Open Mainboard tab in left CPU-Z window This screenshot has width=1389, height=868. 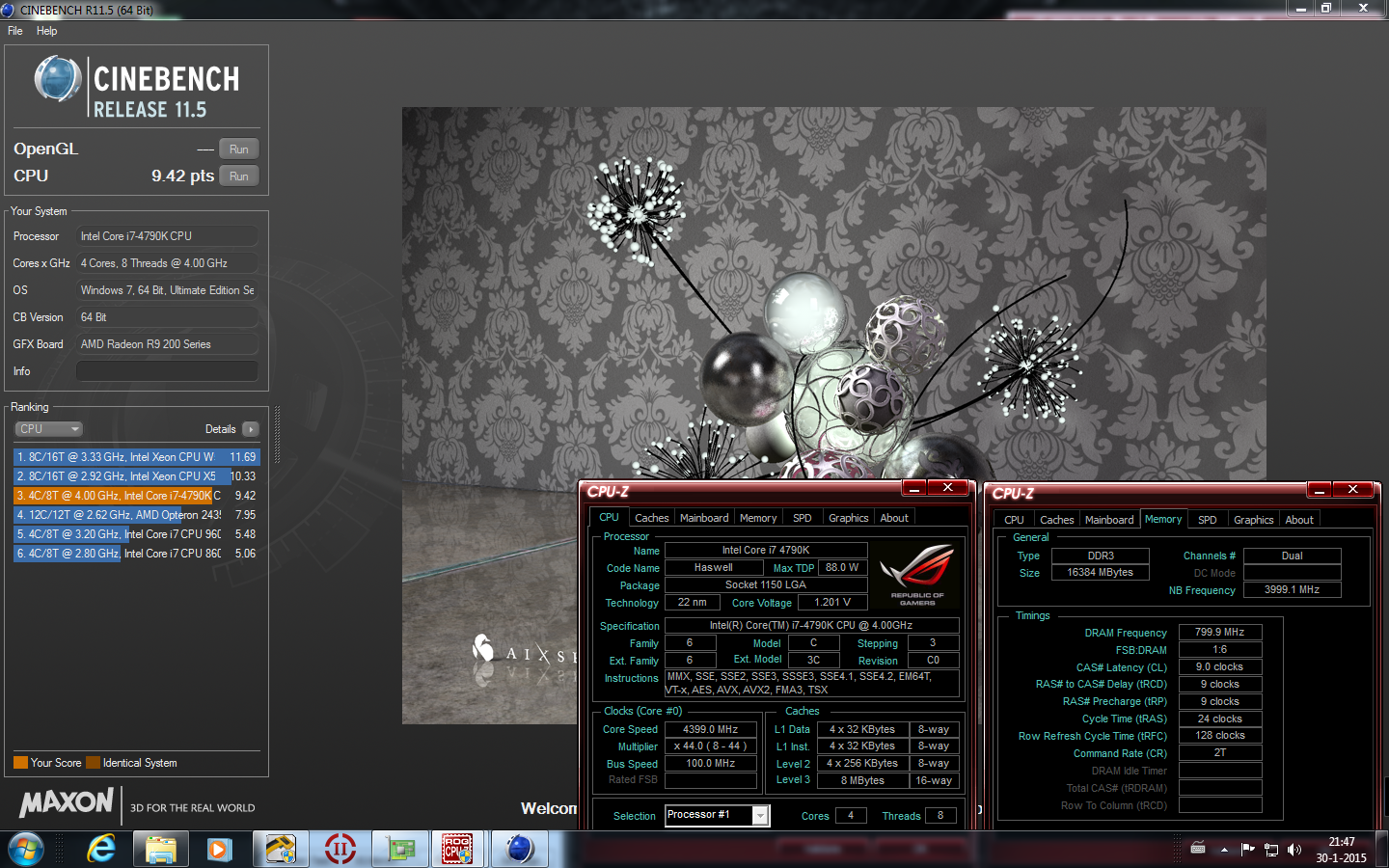(x=704, y=518)
